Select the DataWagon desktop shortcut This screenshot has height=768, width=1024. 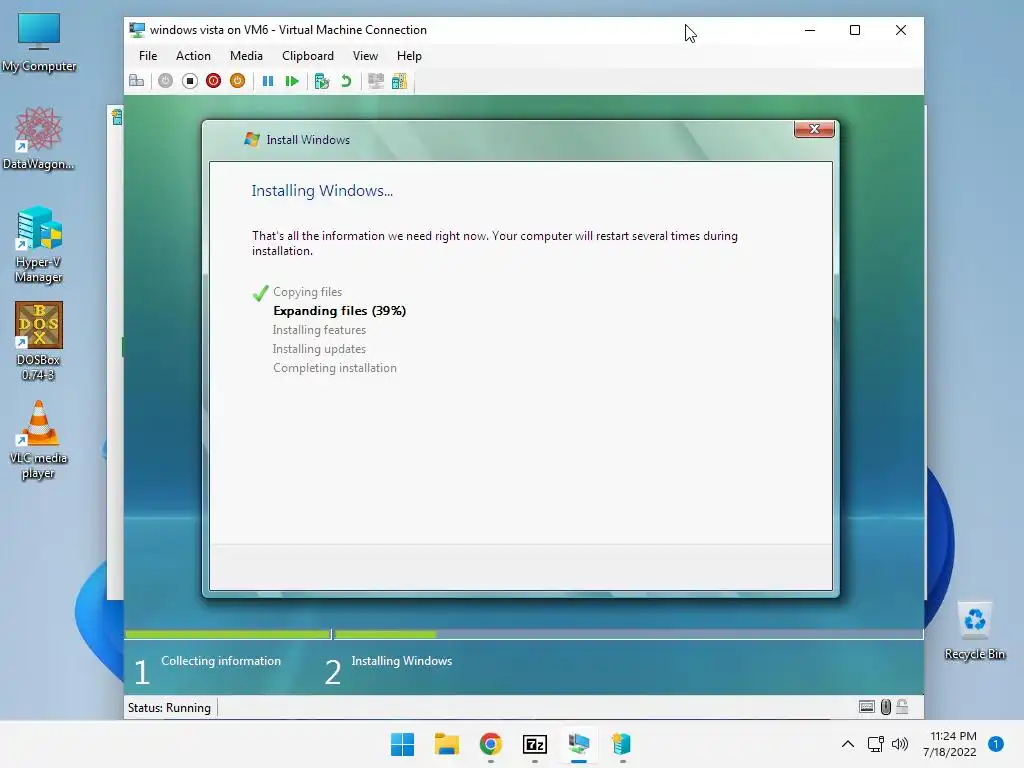39,138
